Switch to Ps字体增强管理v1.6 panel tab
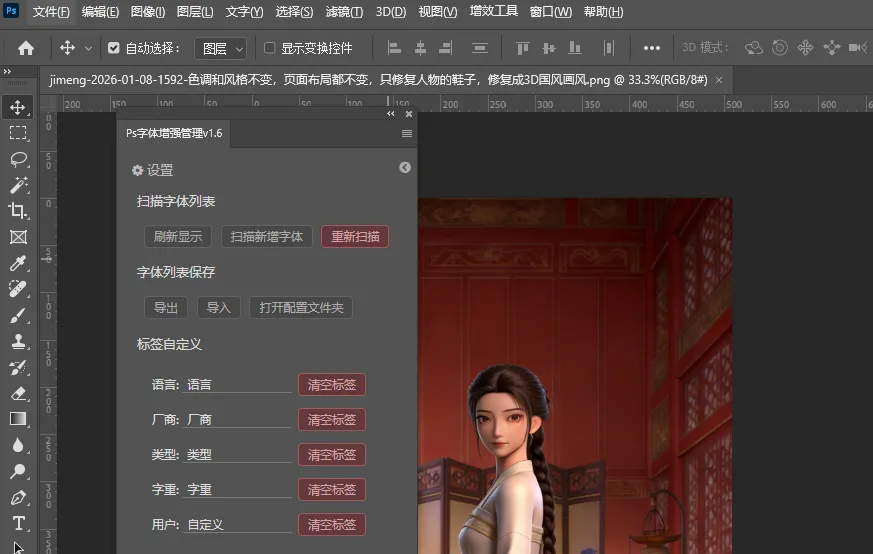 click(x=174, y=134)
